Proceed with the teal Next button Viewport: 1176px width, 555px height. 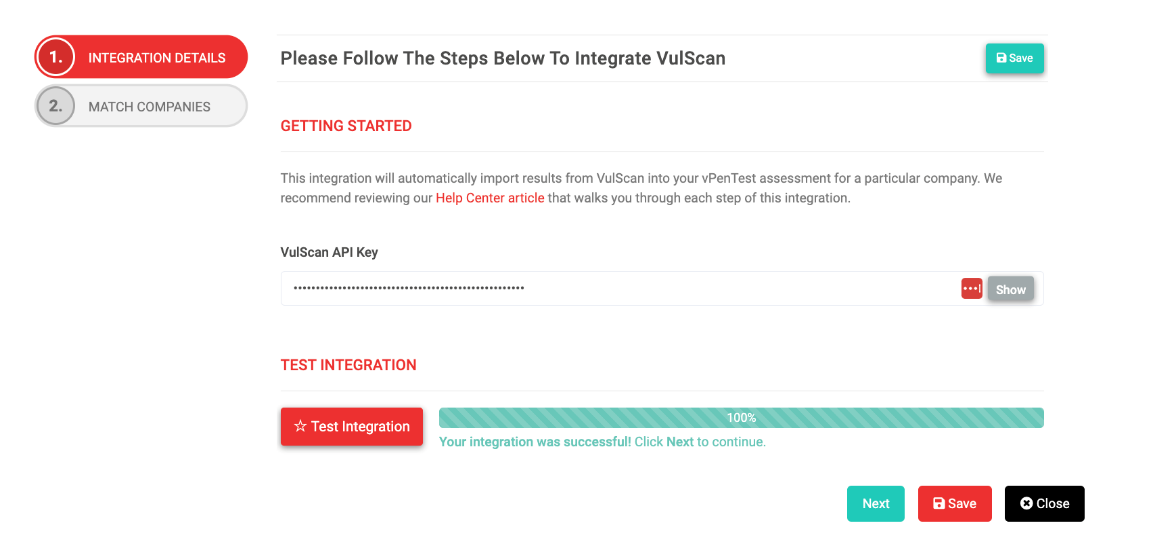(x=875, y=504)
